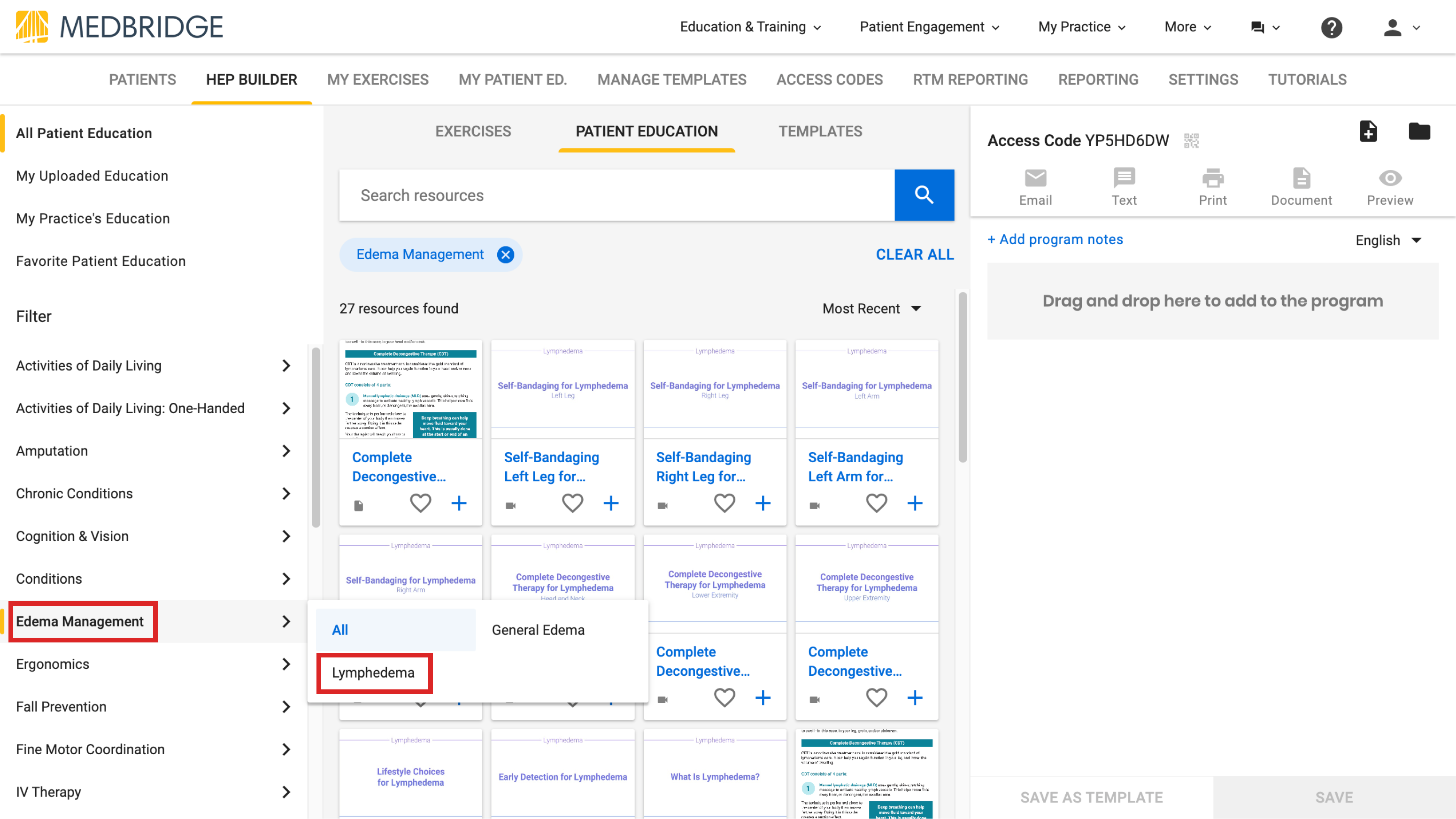Add Self-Bandaging Right Leg to program
This screenshot has width=1456, height=819.
[763, 503]
